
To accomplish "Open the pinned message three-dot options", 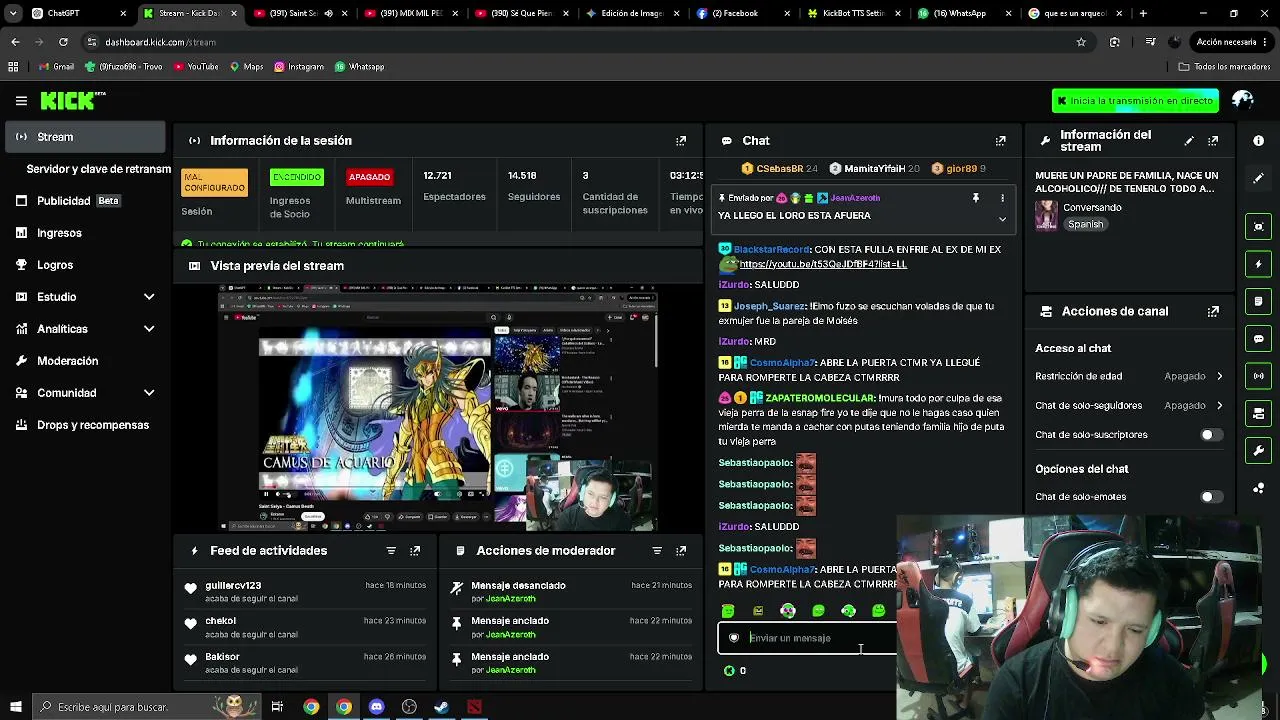I will point(1002,198).
